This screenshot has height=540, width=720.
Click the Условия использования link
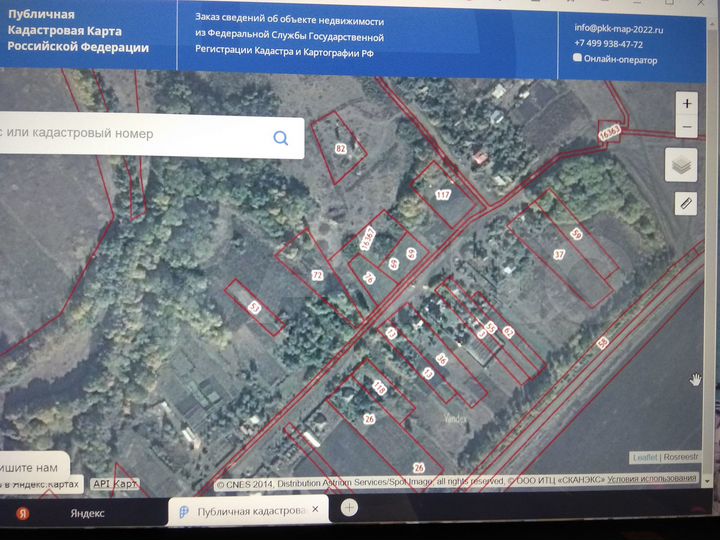coord(652,478)
